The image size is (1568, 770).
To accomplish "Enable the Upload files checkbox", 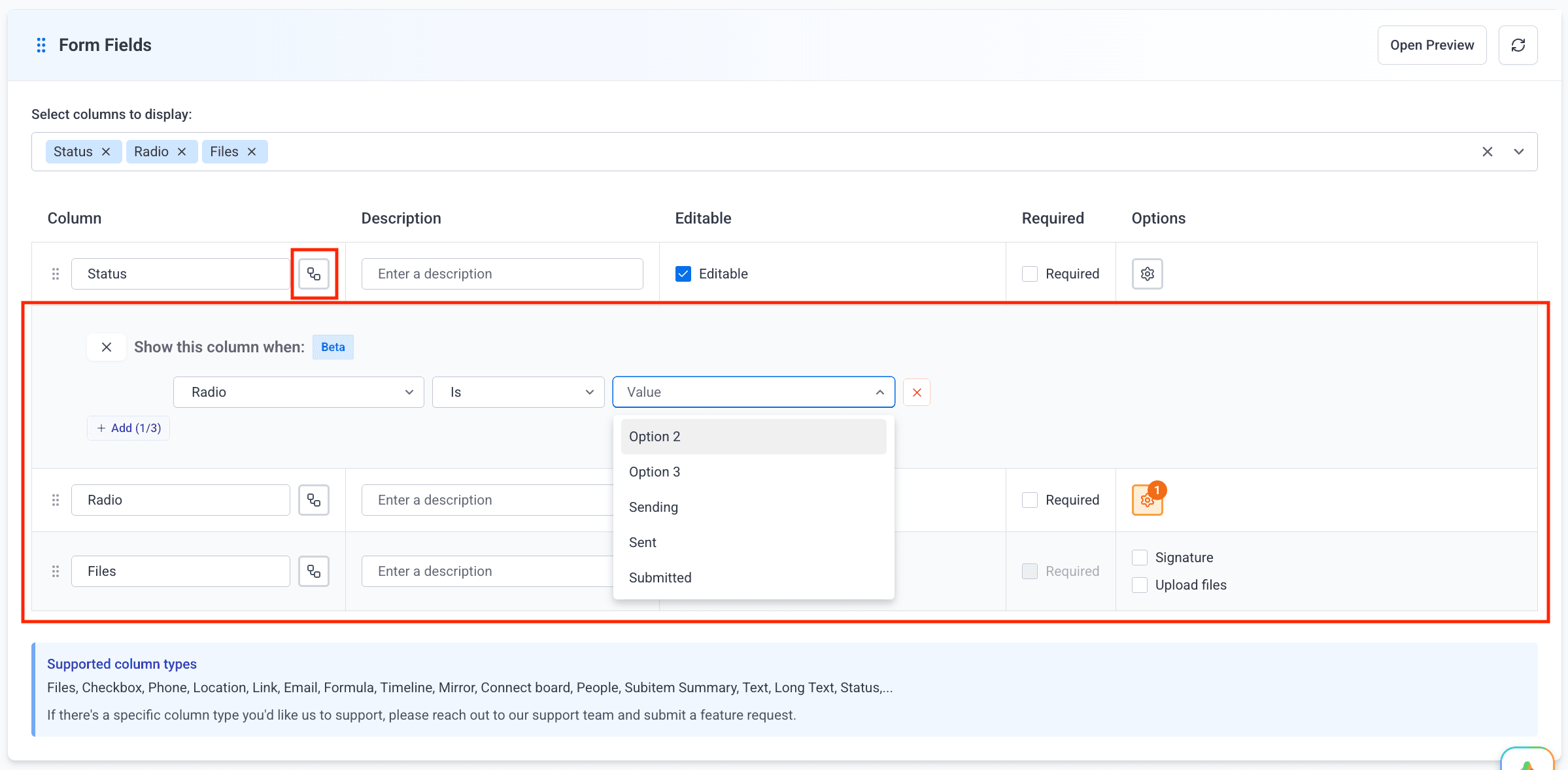I will tap(1140, 585).
